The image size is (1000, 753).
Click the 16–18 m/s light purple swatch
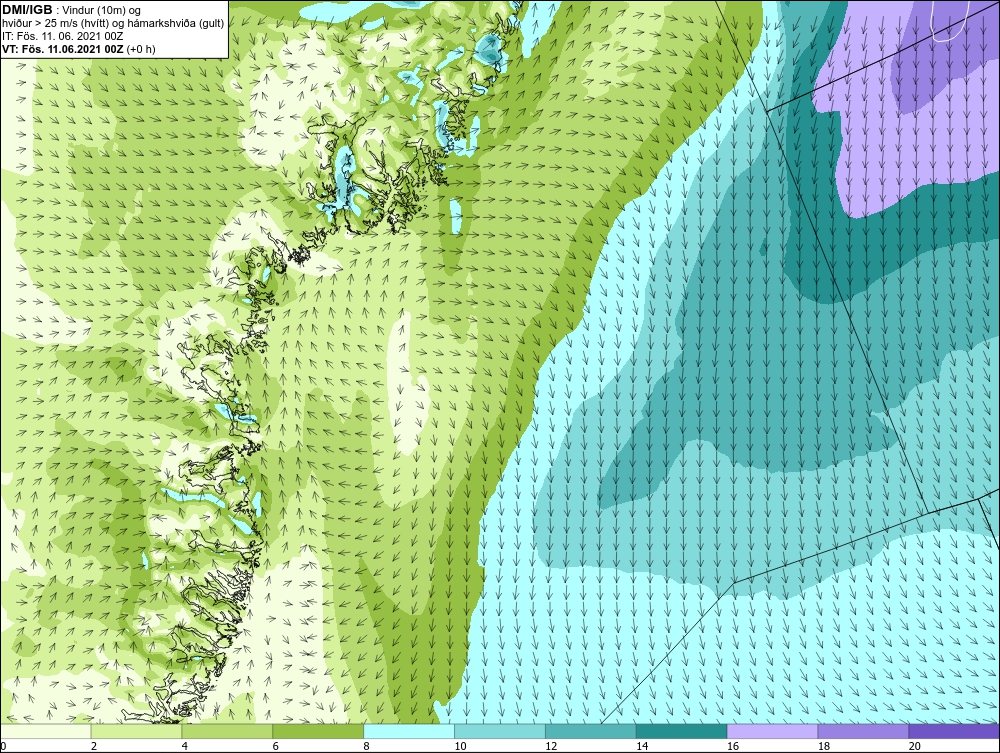pyautogui.click(x=772, y=731)
